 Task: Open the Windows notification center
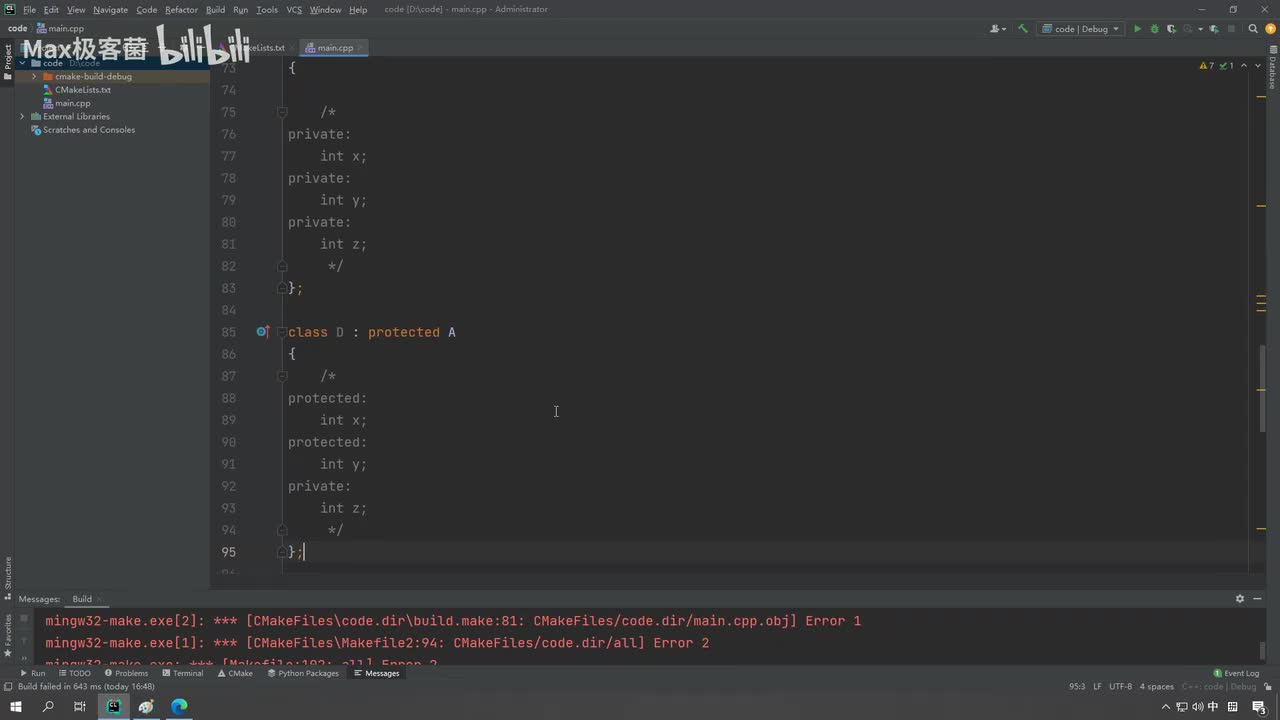pyautogui.click(x=1260, y=707)
